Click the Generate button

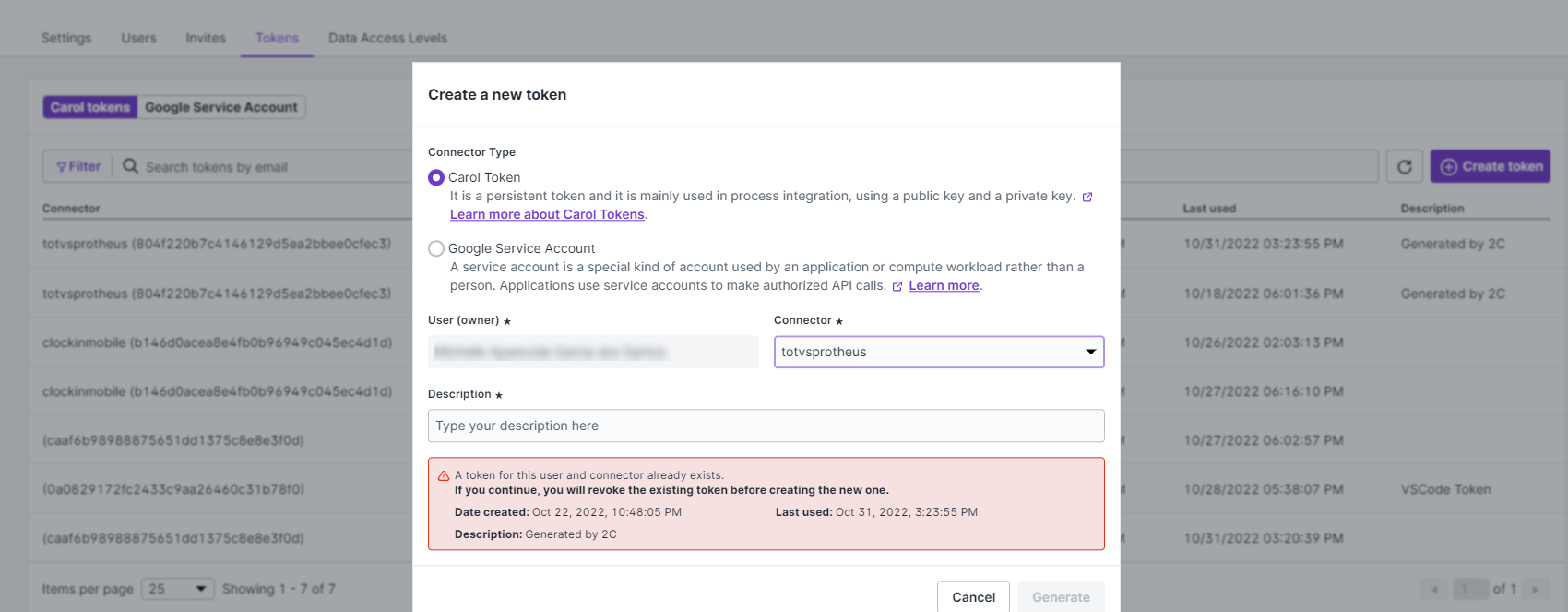click(1061, 597)
